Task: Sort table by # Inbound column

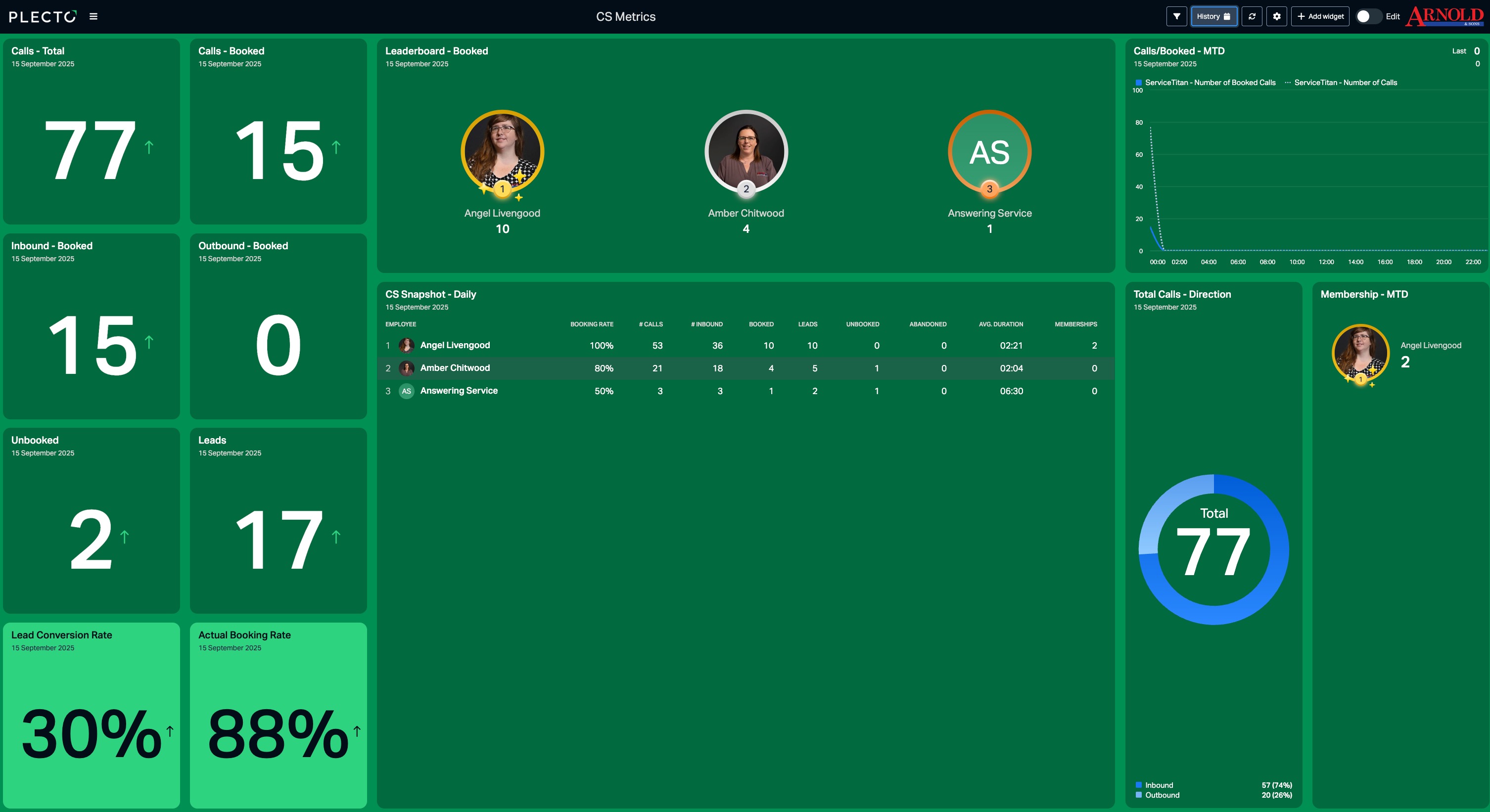Action: [x=707, y=324]
